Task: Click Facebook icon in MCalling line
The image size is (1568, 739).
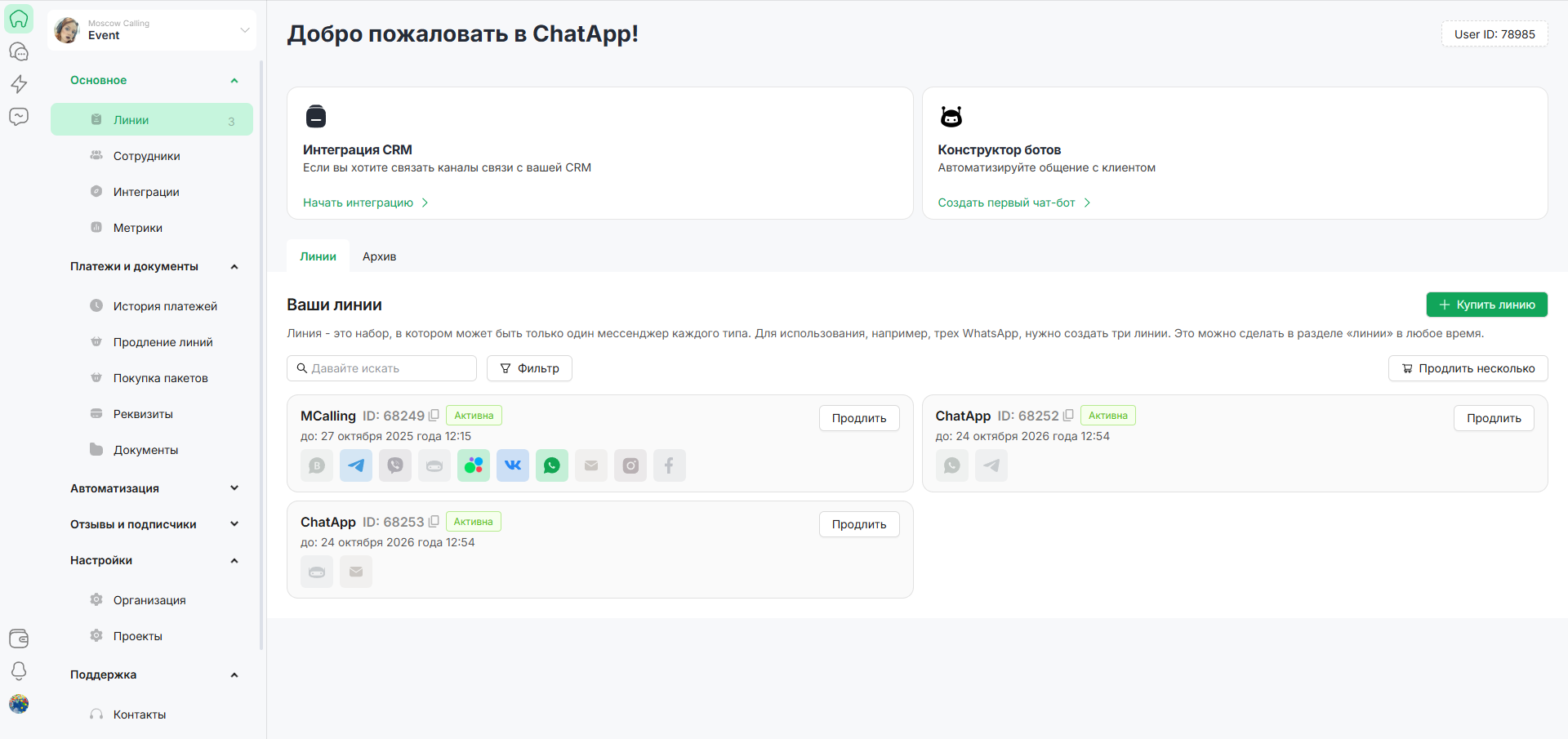Action: [x=670, y=465]
